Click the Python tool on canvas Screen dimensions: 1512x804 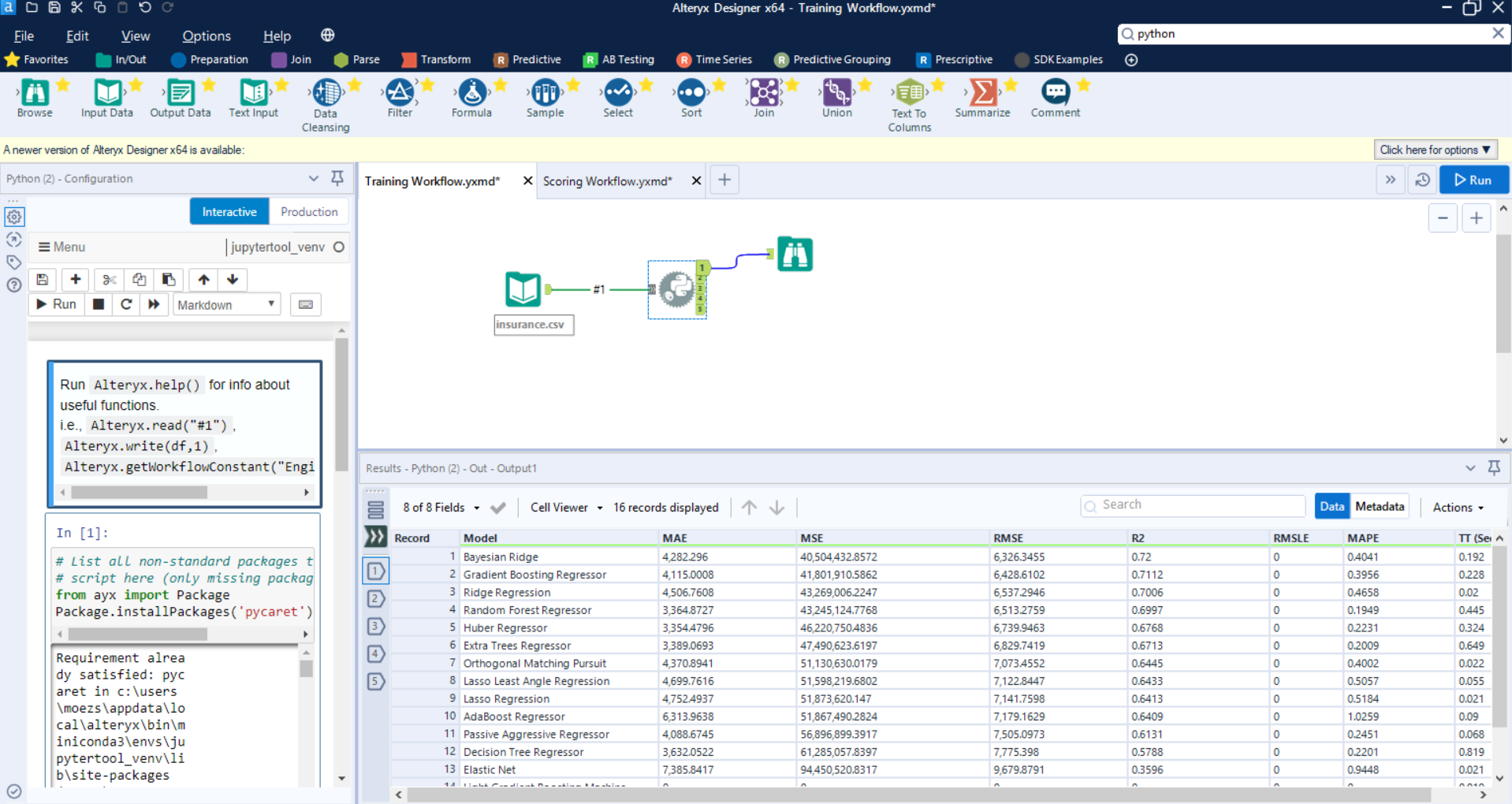click(x=676, y=289)
